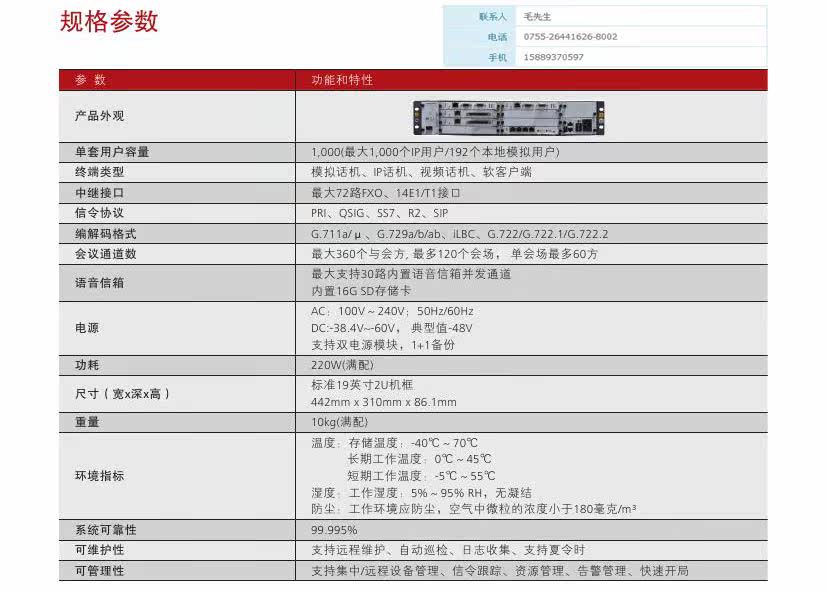Click the 联系人 label
The height and width of the screenshot is (592, 827).
tap(493, 17)
